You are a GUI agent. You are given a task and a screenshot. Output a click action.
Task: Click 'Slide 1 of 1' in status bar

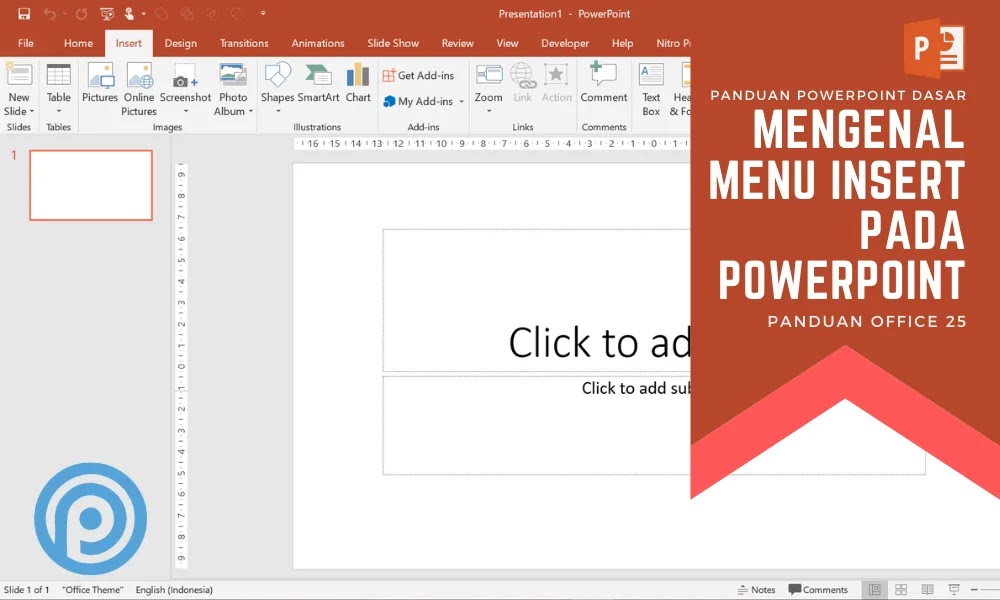click(26, 590)
